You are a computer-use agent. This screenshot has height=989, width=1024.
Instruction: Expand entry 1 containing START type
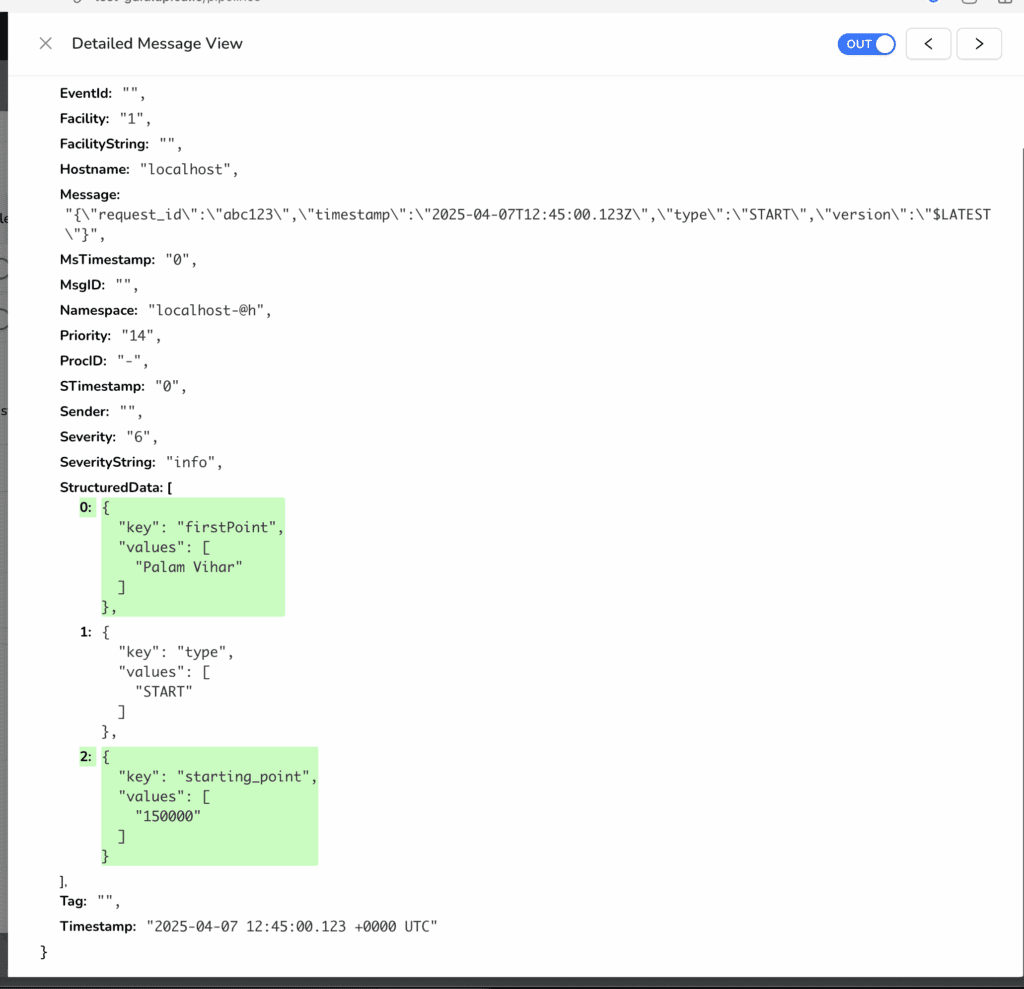84,631
